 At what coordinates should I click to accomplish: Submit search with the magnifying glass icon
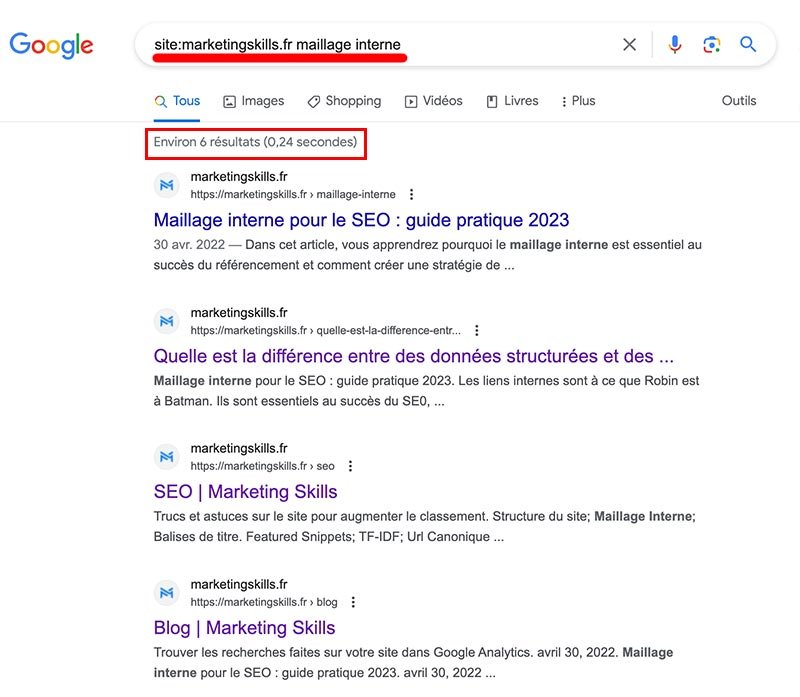(748, 44)
